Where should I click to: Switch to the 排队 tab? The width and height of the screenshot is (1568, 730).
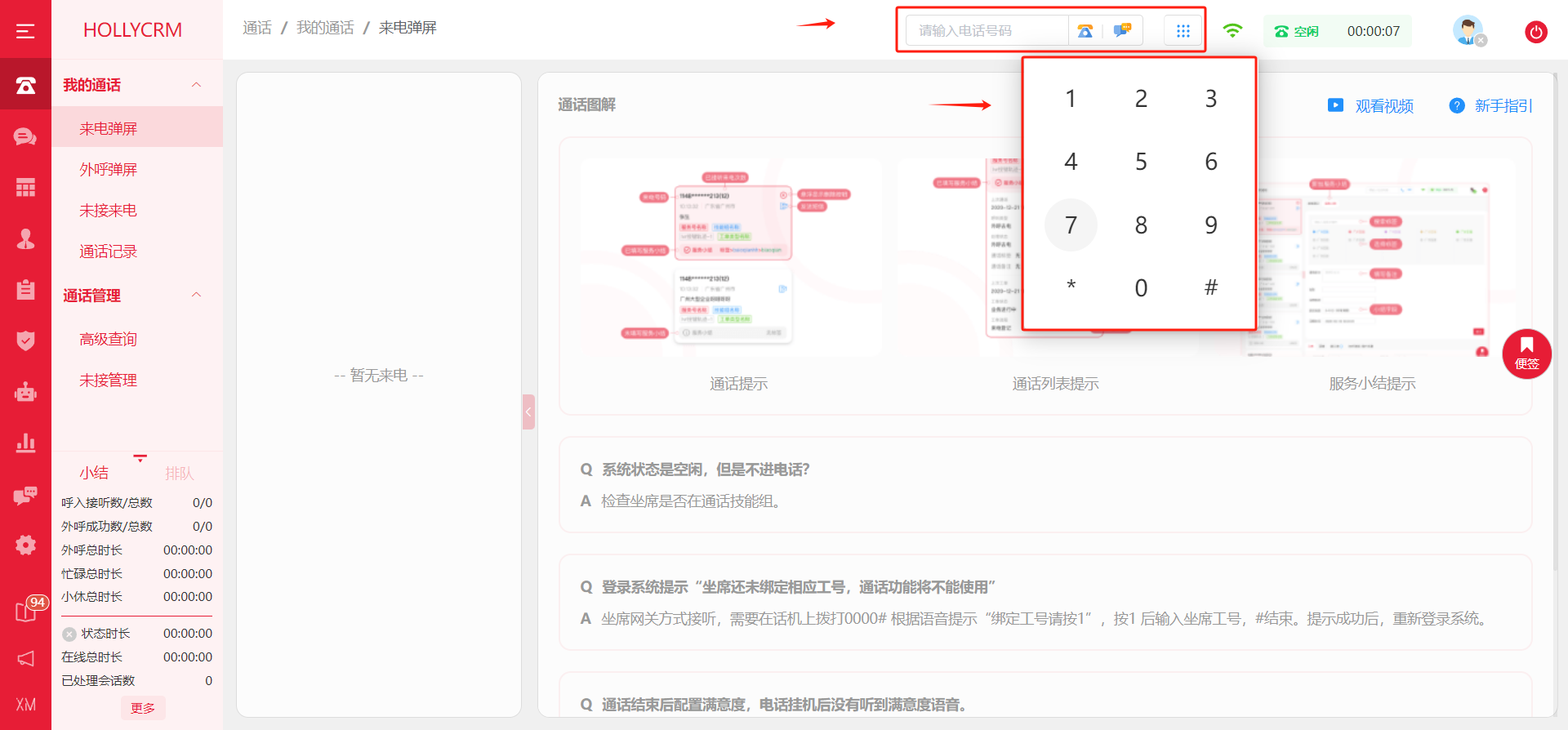(180, 473)
